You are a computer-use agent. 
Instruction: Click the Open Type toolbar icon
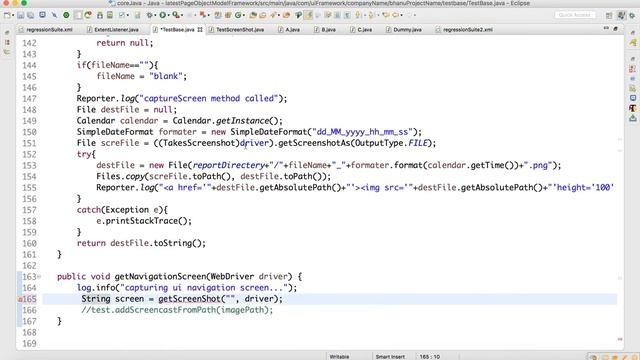(253, 15)
